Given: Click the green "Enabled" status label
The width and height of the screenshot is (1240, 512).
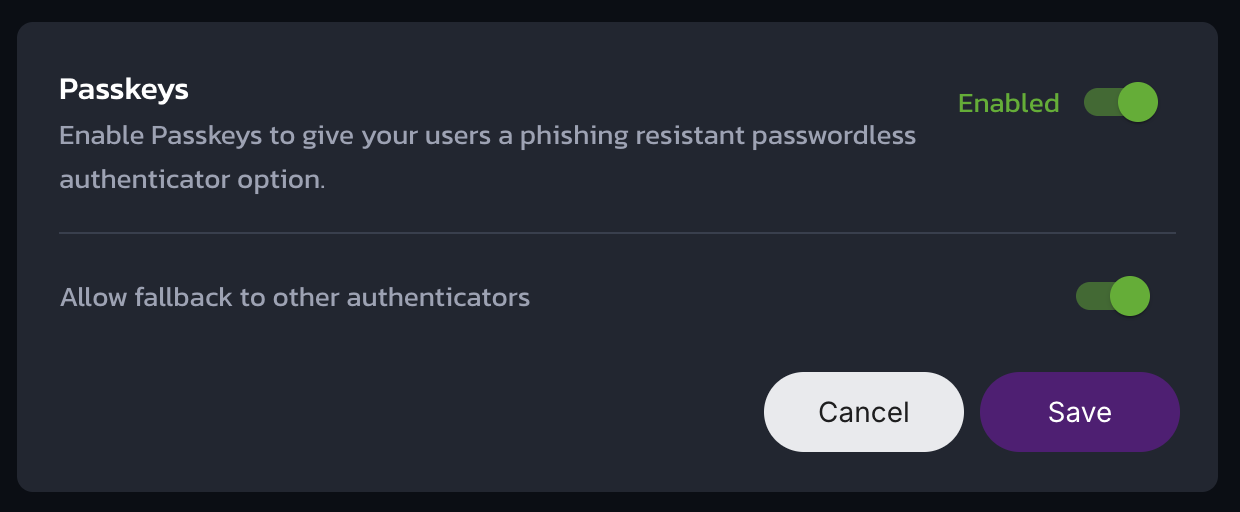Looking at the screenshot, I should (x=1008, y=103).
